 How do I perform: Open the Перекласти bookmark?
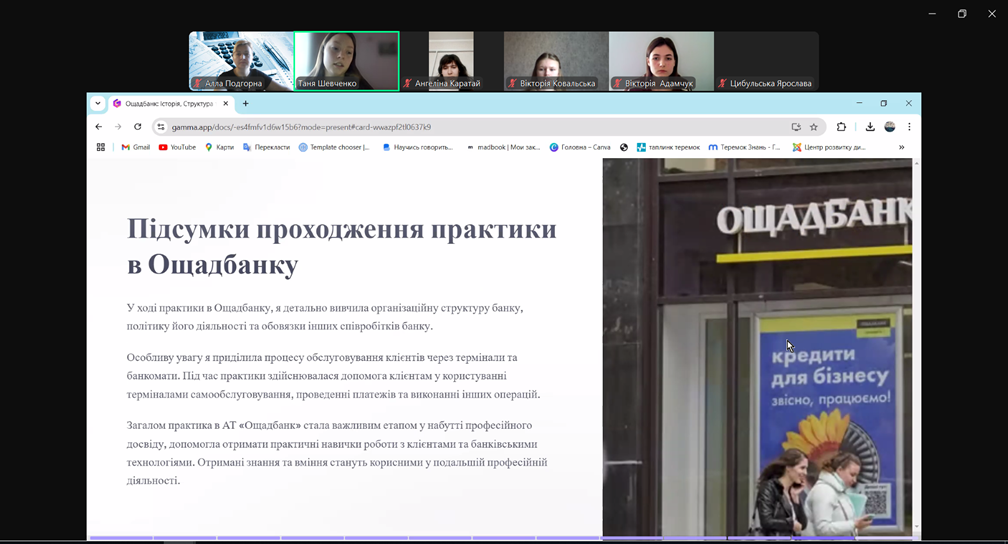point(267,147)
